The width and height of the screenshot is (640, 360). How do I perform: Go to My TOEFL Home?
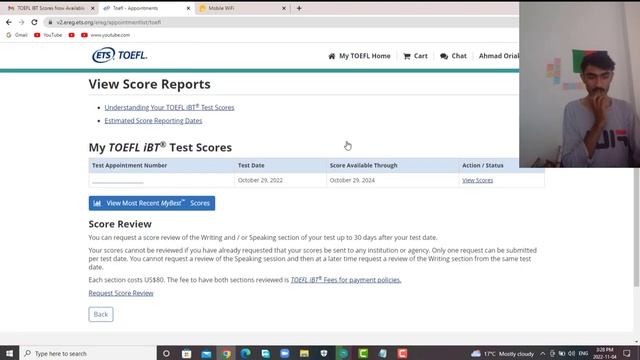click(x=359, y=56)
